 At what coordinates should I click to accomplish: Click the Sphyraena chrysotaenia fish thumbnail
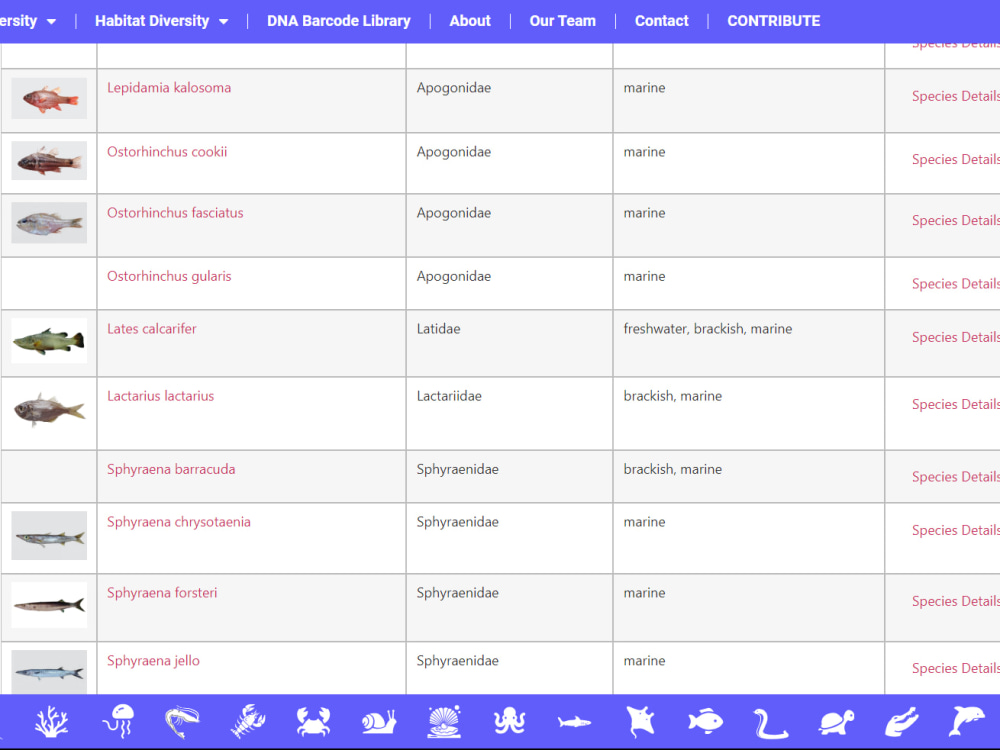click(49, 536)
